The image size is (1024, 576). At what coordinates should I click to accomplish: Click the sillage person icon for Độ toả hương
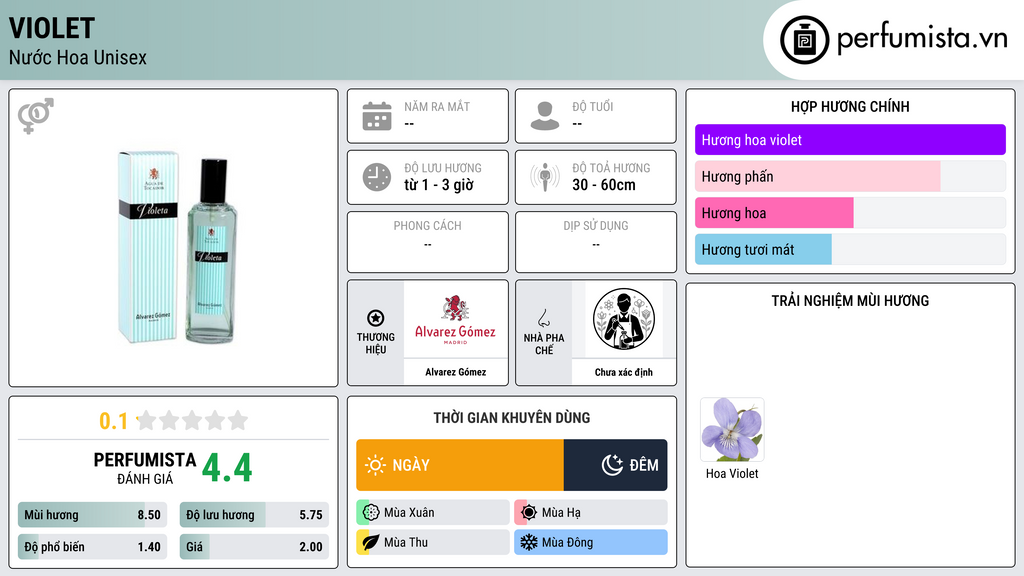click(x=545, y=177)
